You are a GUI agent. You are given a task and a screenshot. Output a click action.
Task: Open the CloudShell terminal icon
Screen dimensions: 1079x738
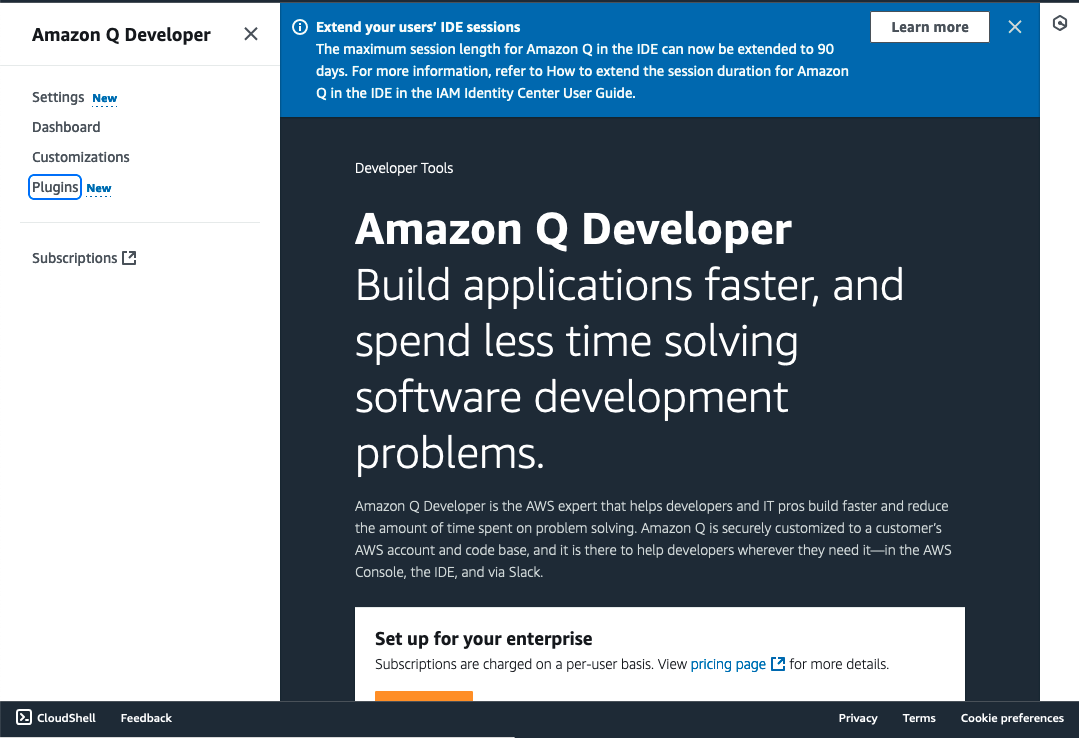[22, 717]
